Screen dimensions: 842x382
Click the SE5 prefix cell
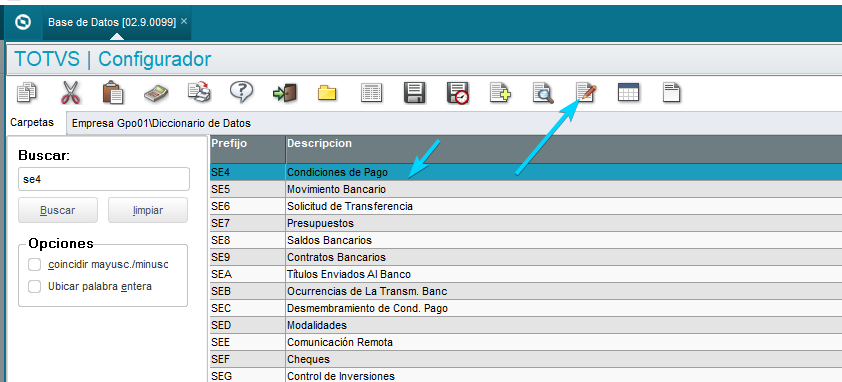pyautogui.click(x=248, y=190)
